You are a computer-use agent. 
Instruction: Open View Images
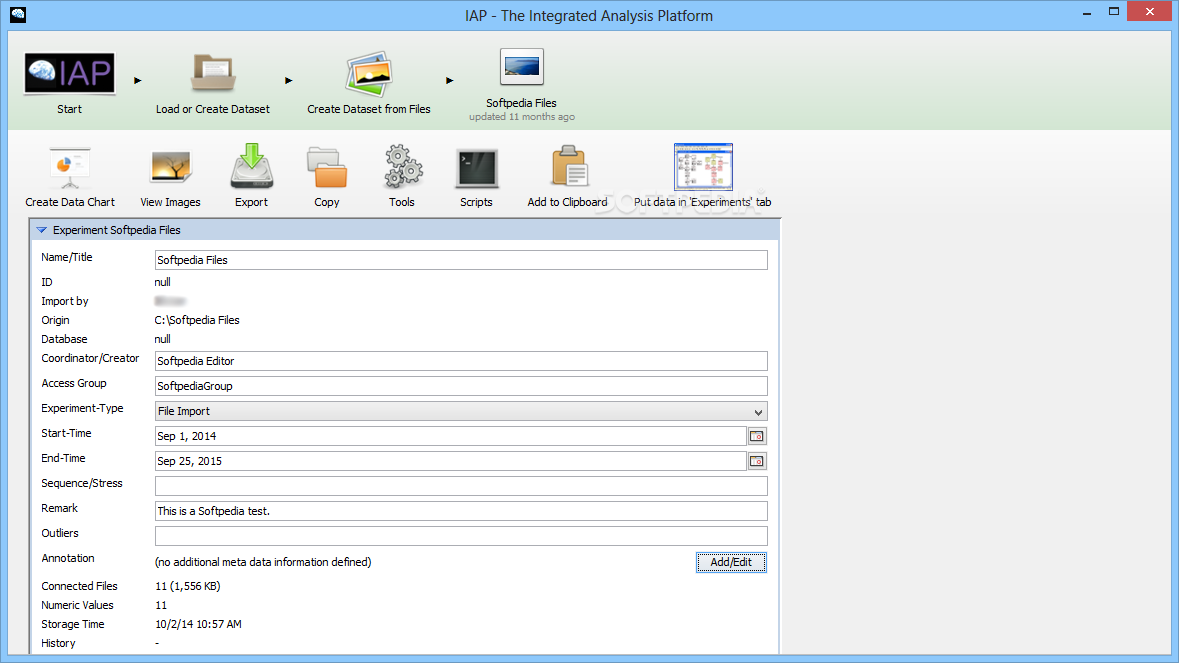171,168
